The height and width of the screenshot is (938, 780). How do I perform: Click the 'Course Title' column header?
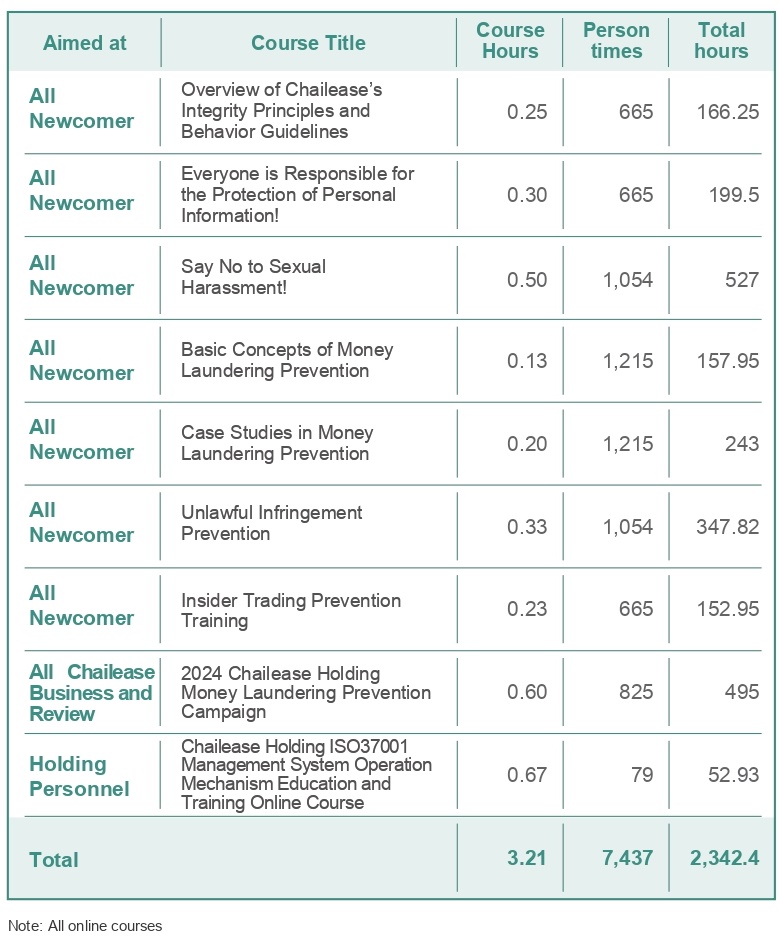(308, 43)
